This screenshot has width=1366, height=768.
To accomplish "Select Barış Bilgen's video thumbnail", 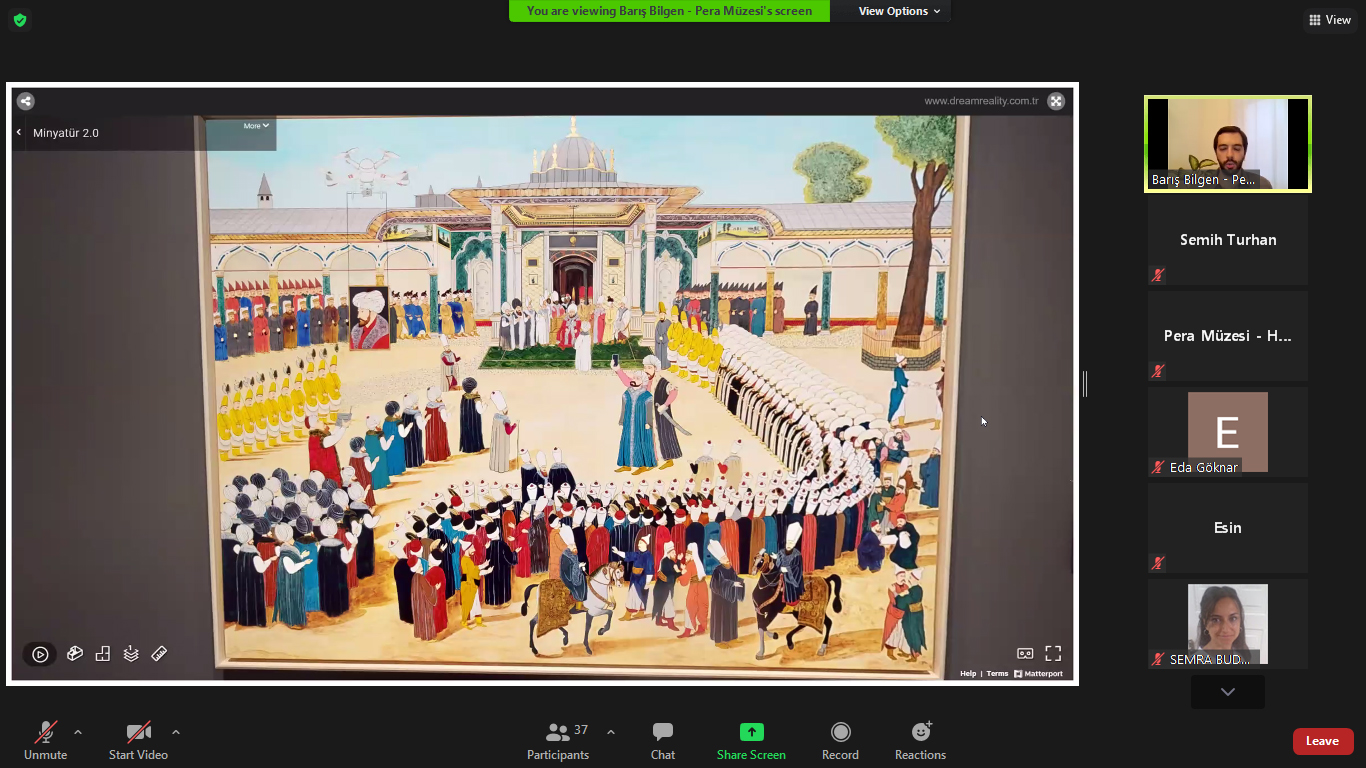I will pos(1228,144).
